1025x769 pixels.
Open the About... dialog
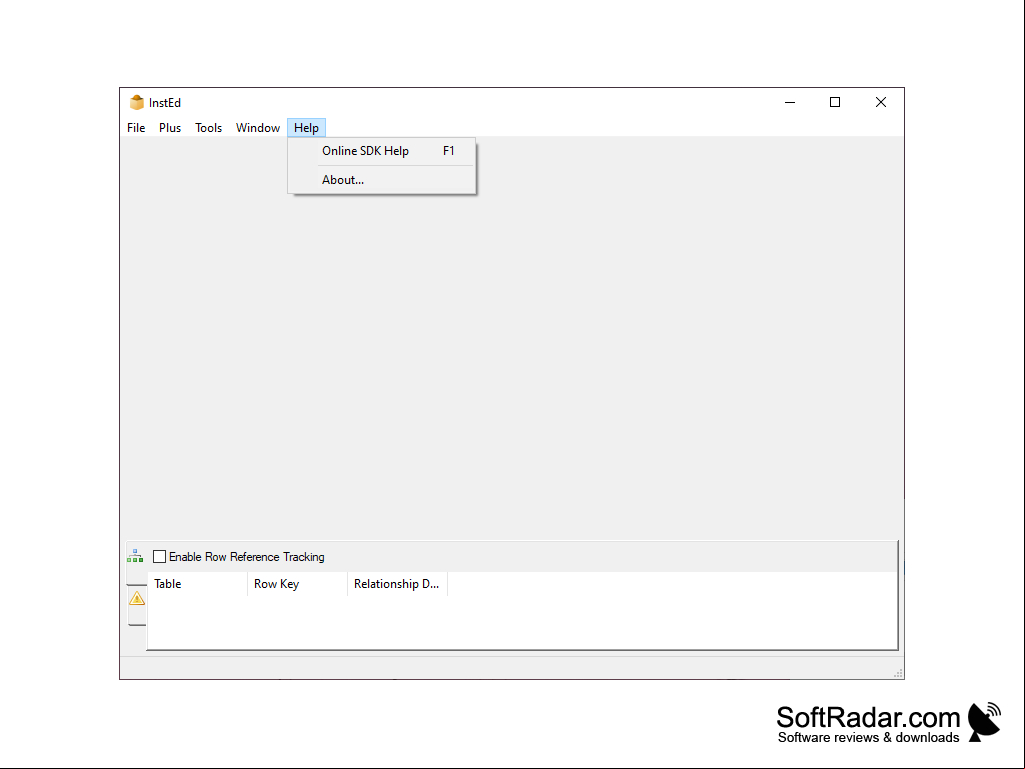(382, 180)
